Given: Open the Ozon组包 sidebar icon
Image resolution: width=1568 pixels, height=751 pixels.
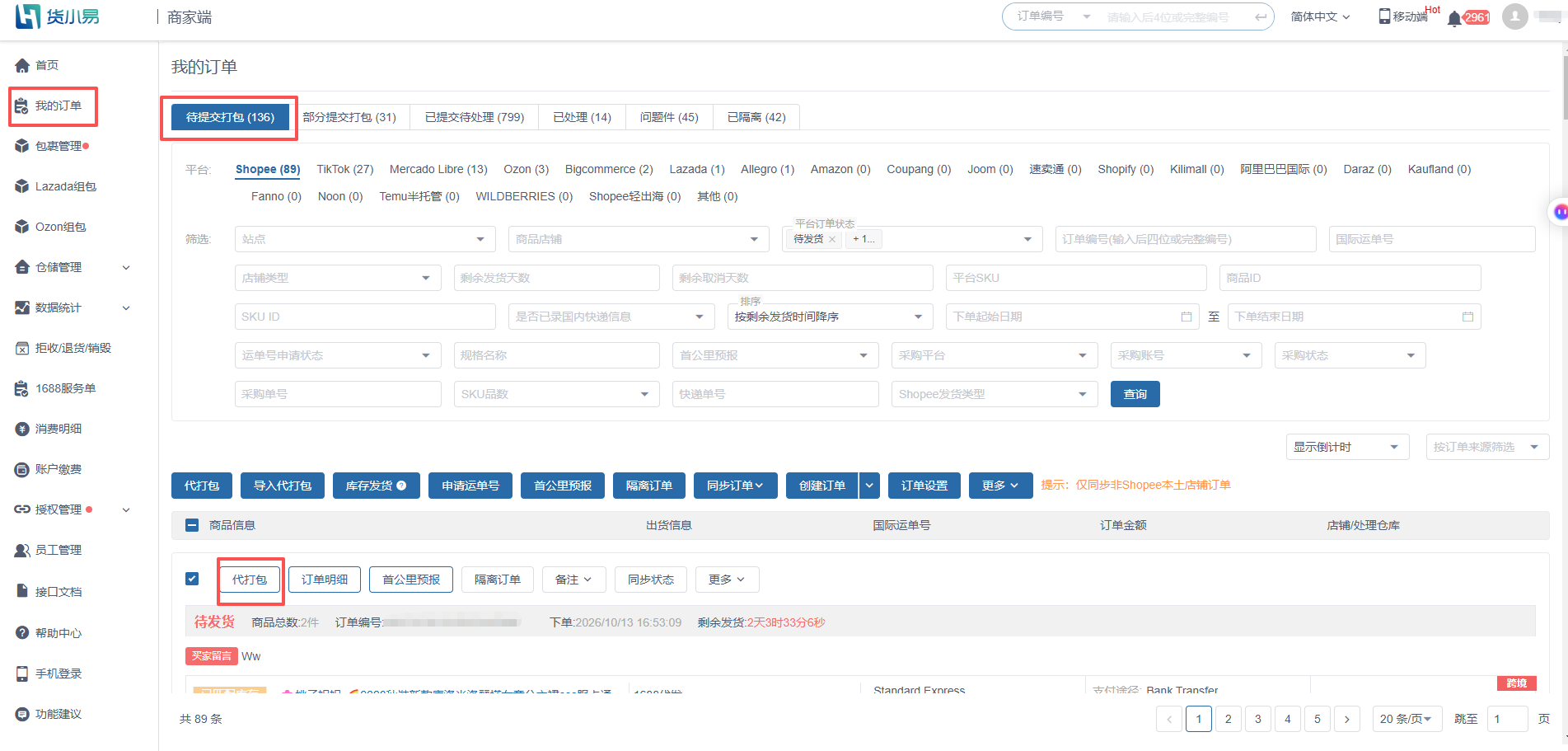Looking at the screenshot, I should coord(22,227).
